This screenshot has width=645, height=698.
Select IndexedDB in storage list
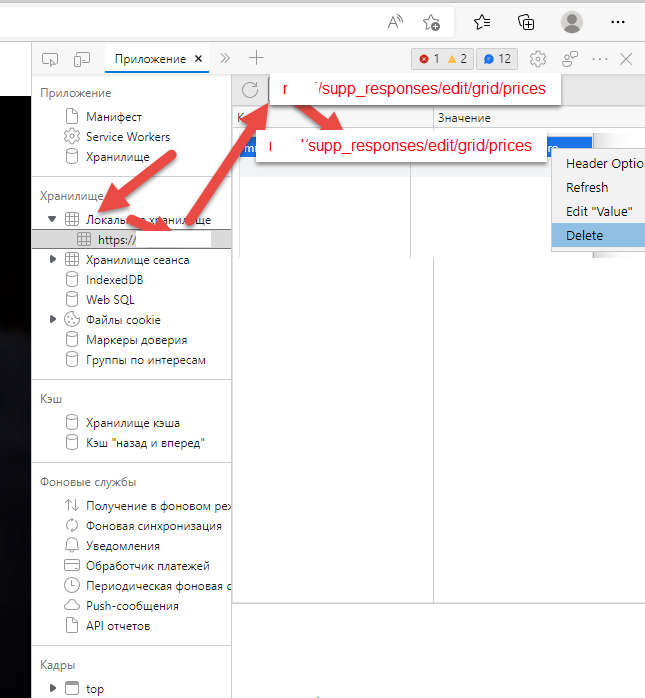tap(114, 280)
